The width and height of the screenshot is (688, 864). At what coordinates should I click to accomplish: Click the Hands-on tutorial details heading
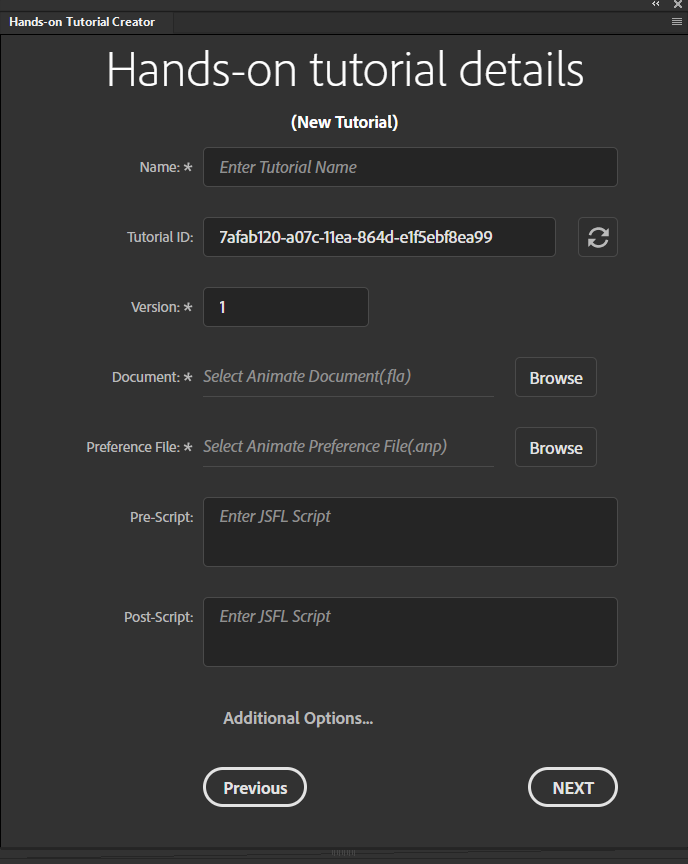[345, 70]
